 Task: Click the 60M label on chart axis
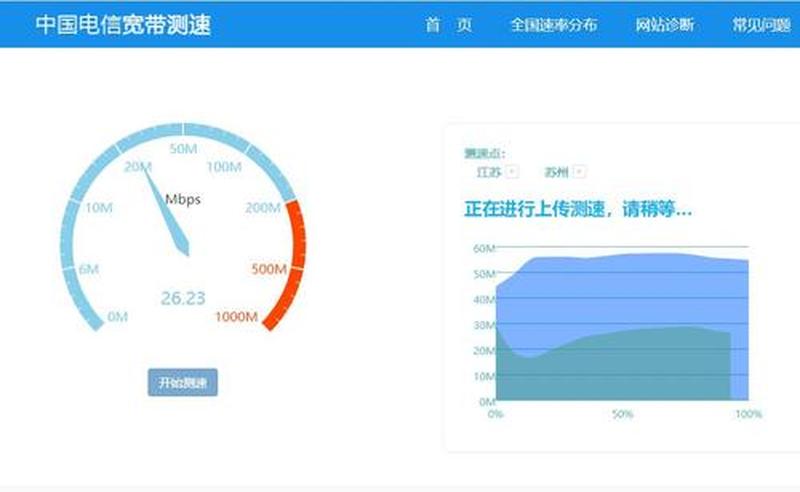coord(484,249)
